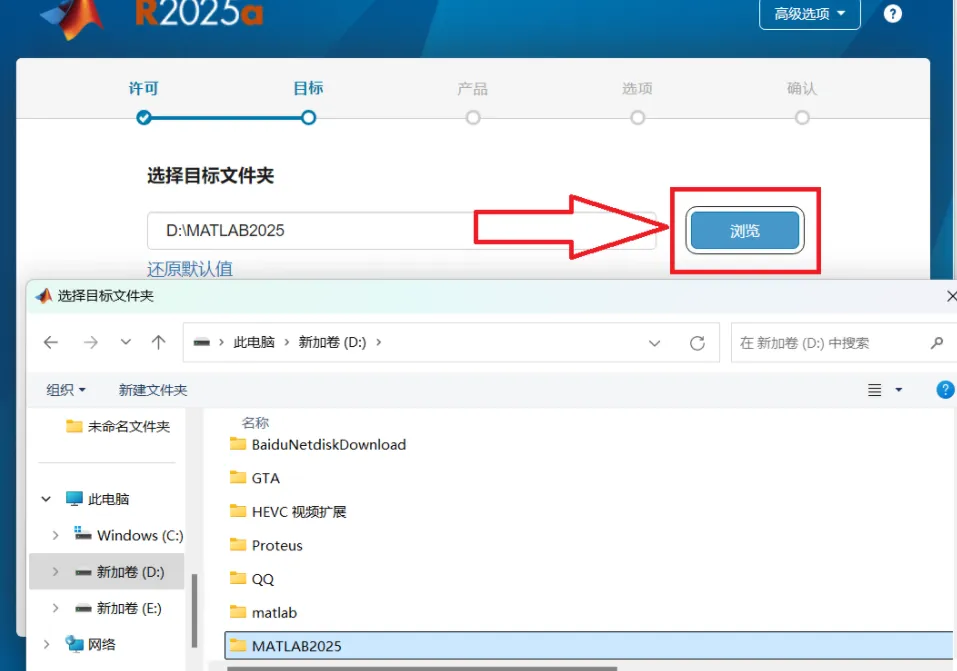Click the 网络 network icon in tree
The width and height of the screenshot is (957, 671).
[74, 644]
